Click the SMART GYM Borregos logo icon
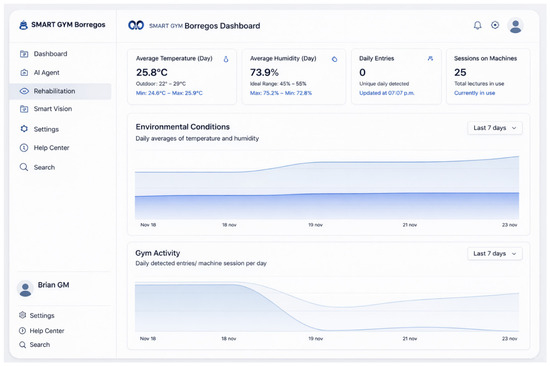Screen dimensions: 550x366 [x=24, y=25]
